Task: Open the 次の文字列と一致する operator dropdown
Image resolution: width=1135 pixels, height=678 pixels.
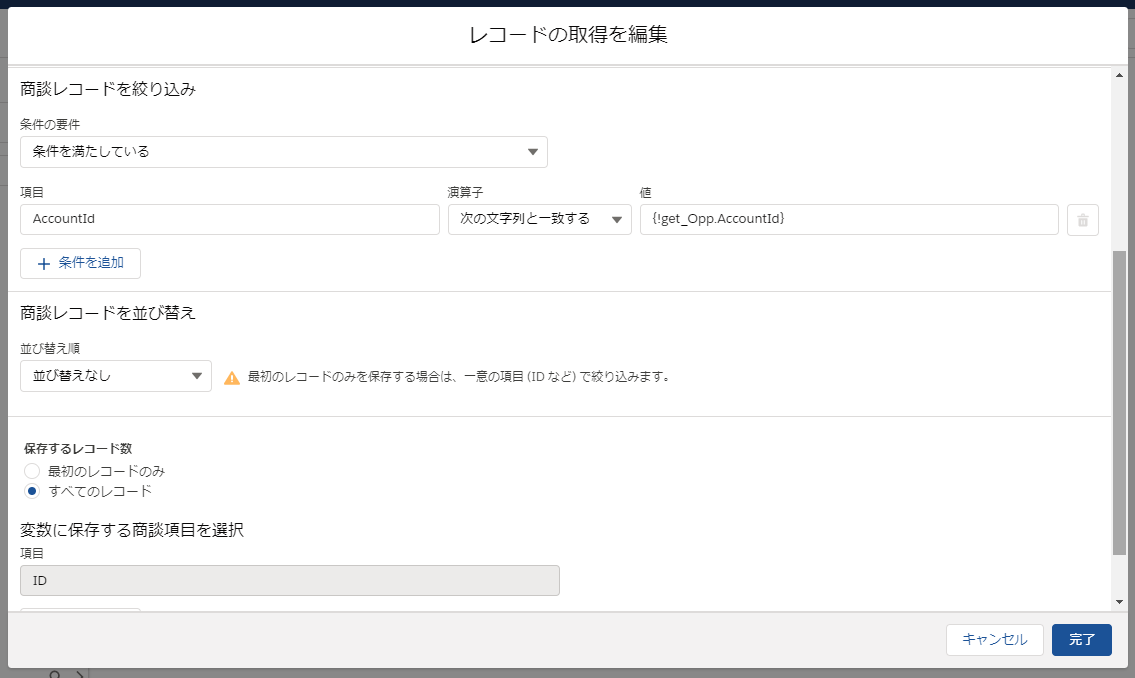Action: (x=539, y=219)
